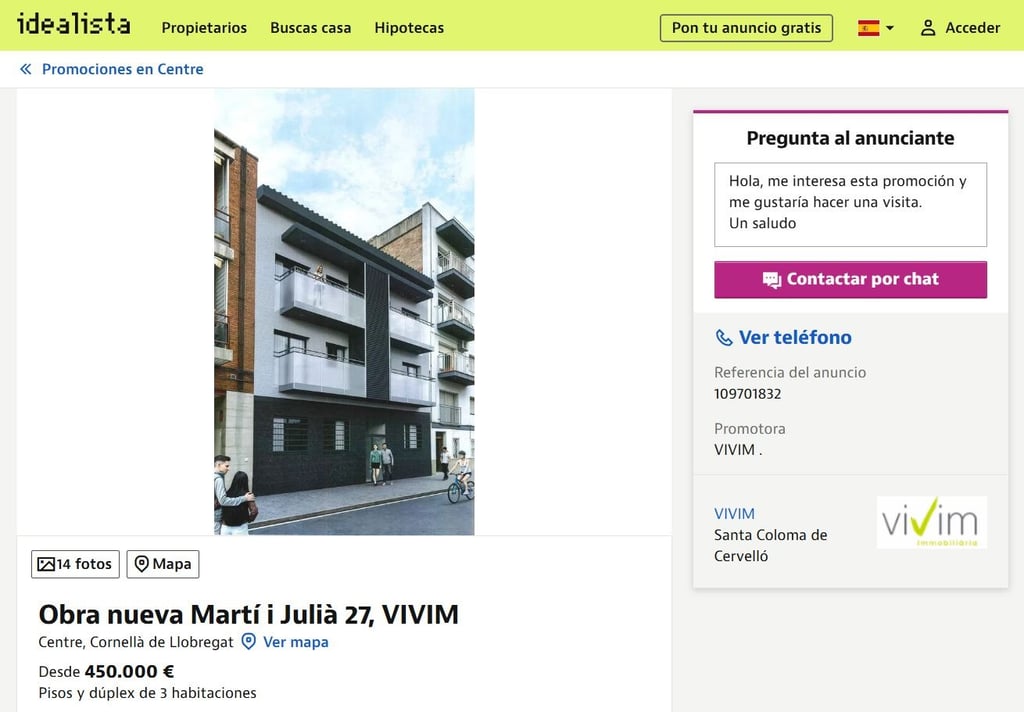
Task: Open the building render main photo
Action: coord(344,312)
